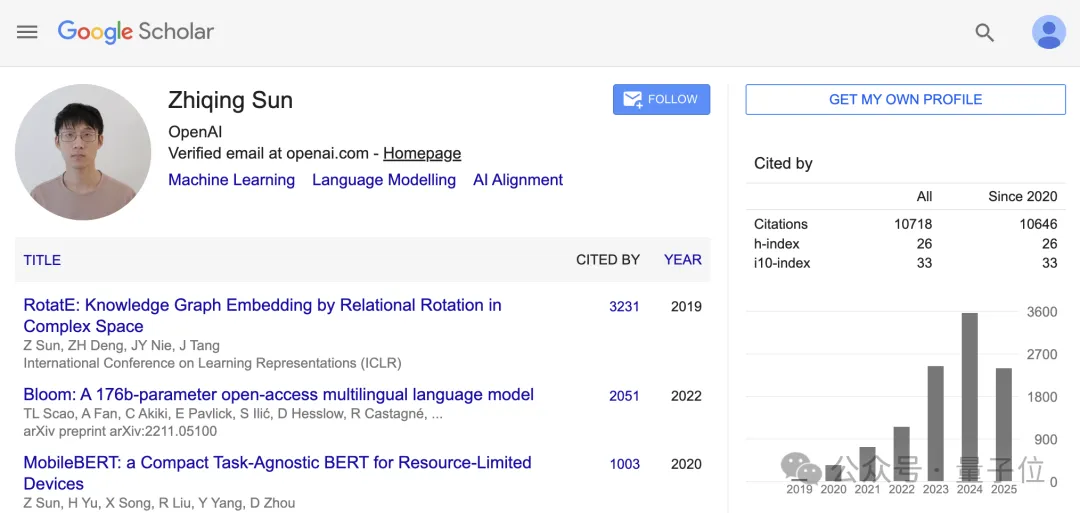This screenshot has width=1080, height=513.
Task: Select the Language Modelling interest tag
Action: click(x=384, y=180)
